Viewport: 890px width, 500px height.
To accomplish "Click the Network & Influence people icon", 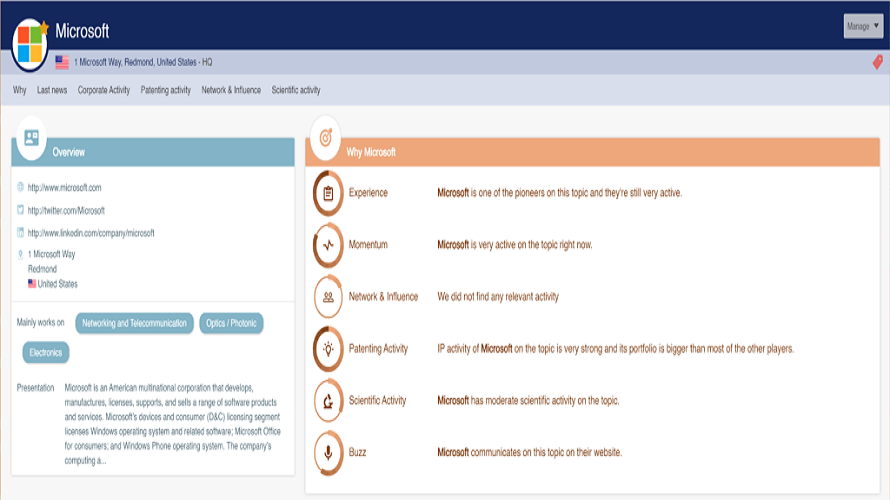I will coord(328,297).
